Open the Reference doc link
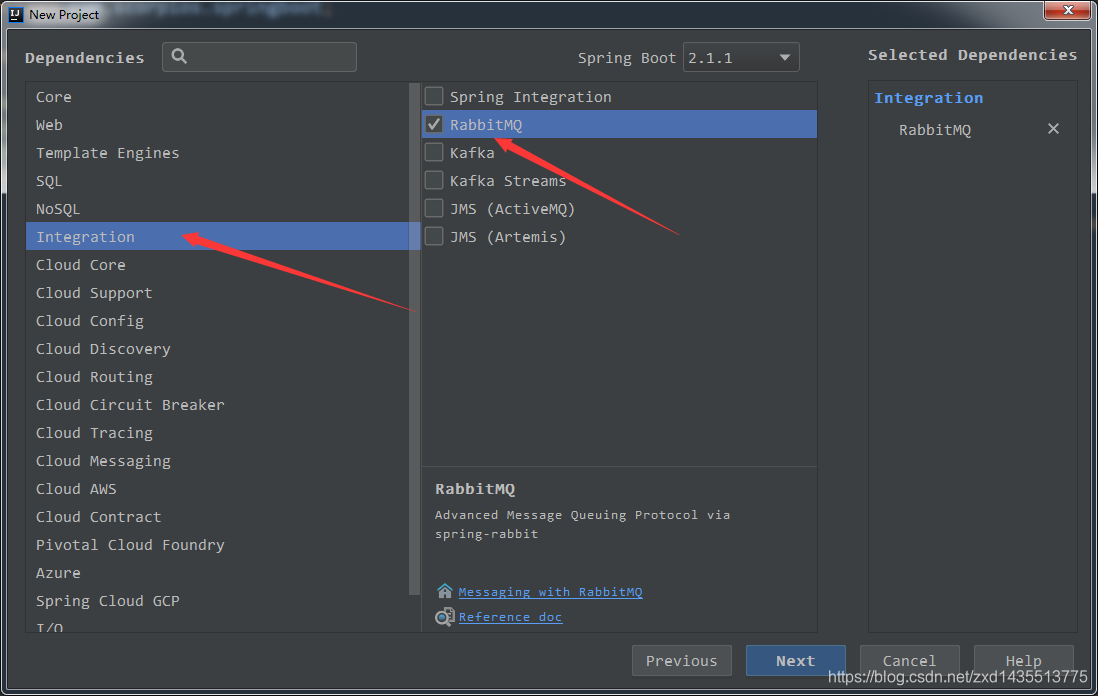 click(x=510, y=617)
